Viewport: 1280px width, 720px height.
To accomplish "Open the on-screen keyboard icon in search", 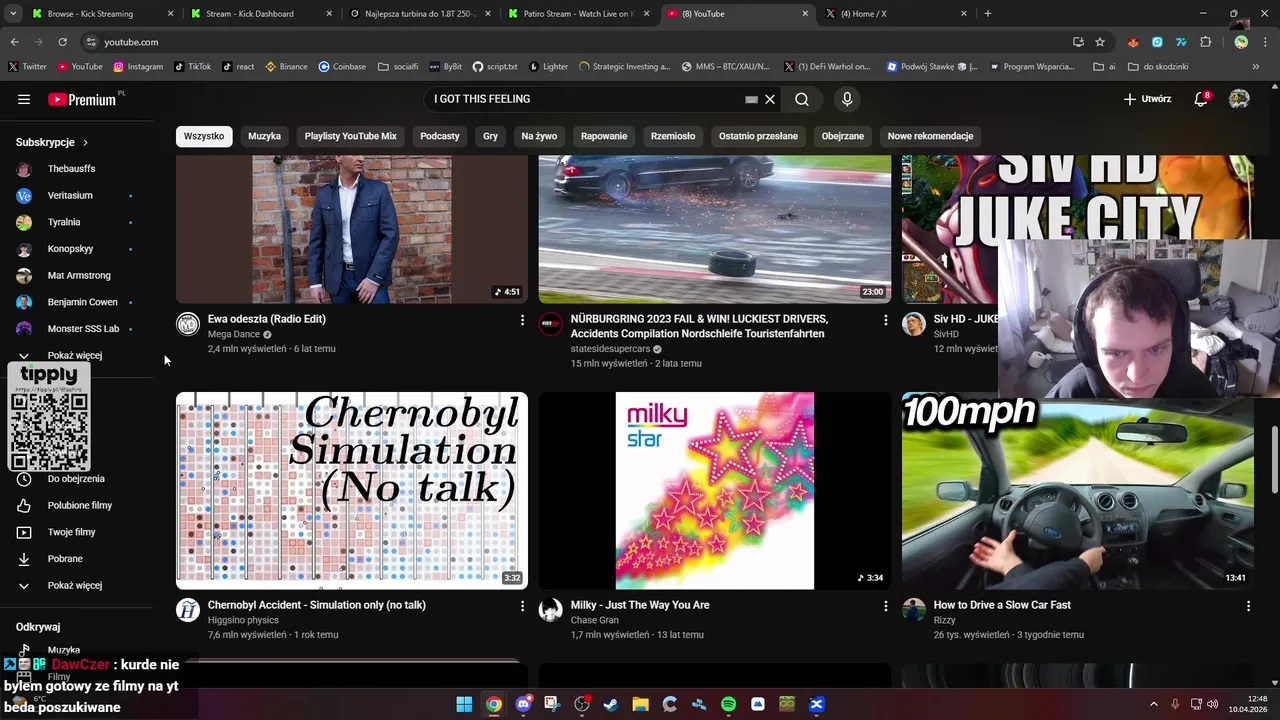I will pos(751,99).
